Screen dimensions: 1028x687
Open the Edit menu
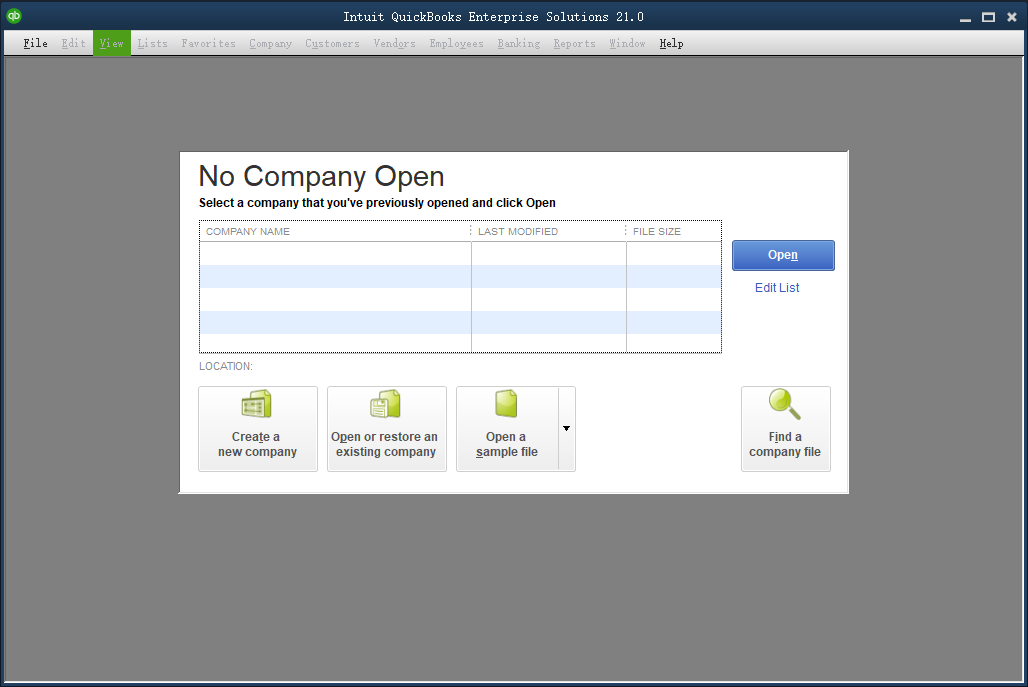(x=73, y=43)
